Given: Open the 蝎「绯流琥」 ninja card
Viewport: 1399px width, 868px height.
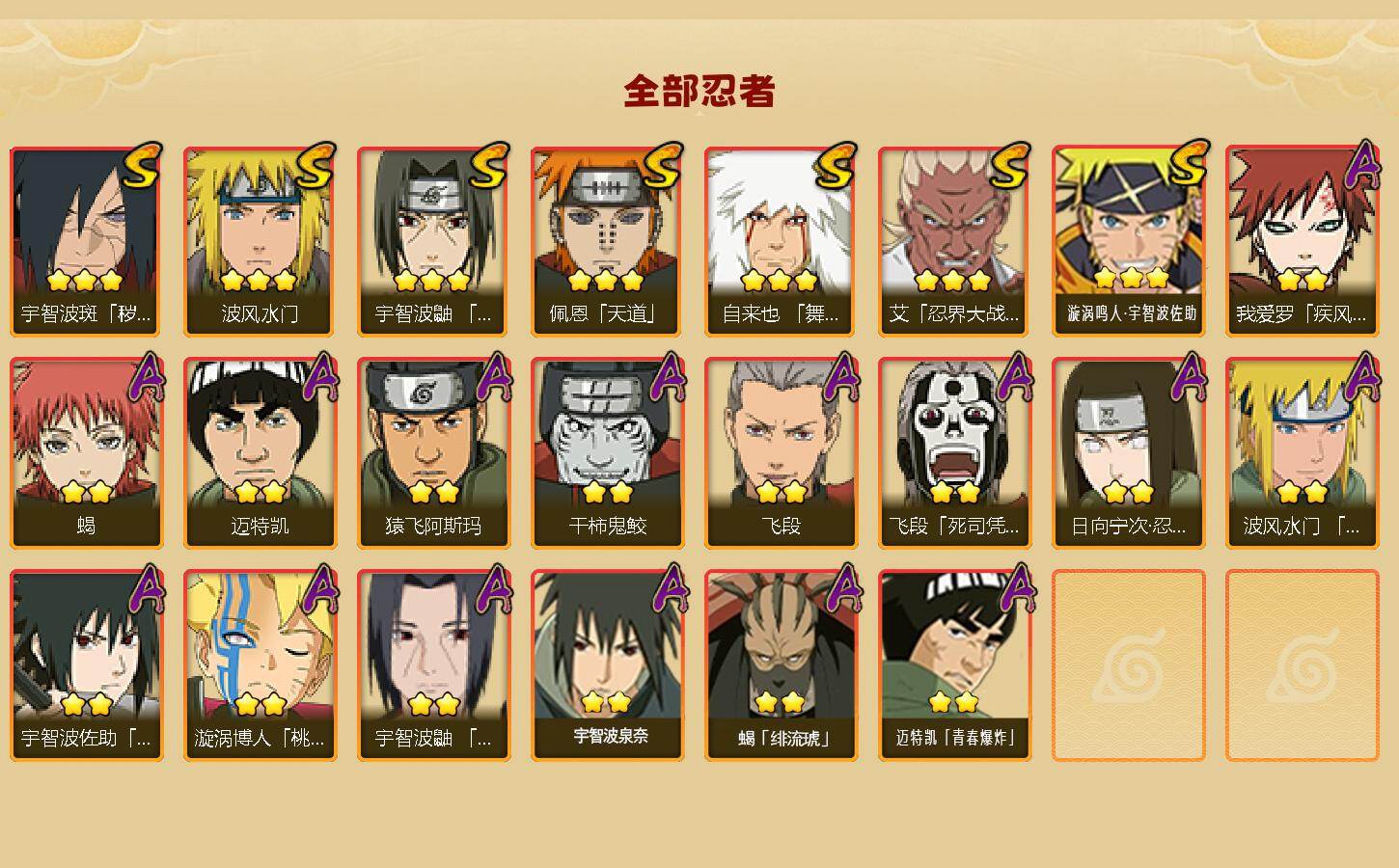Looking at the screenshot, I should coord(781,665).
